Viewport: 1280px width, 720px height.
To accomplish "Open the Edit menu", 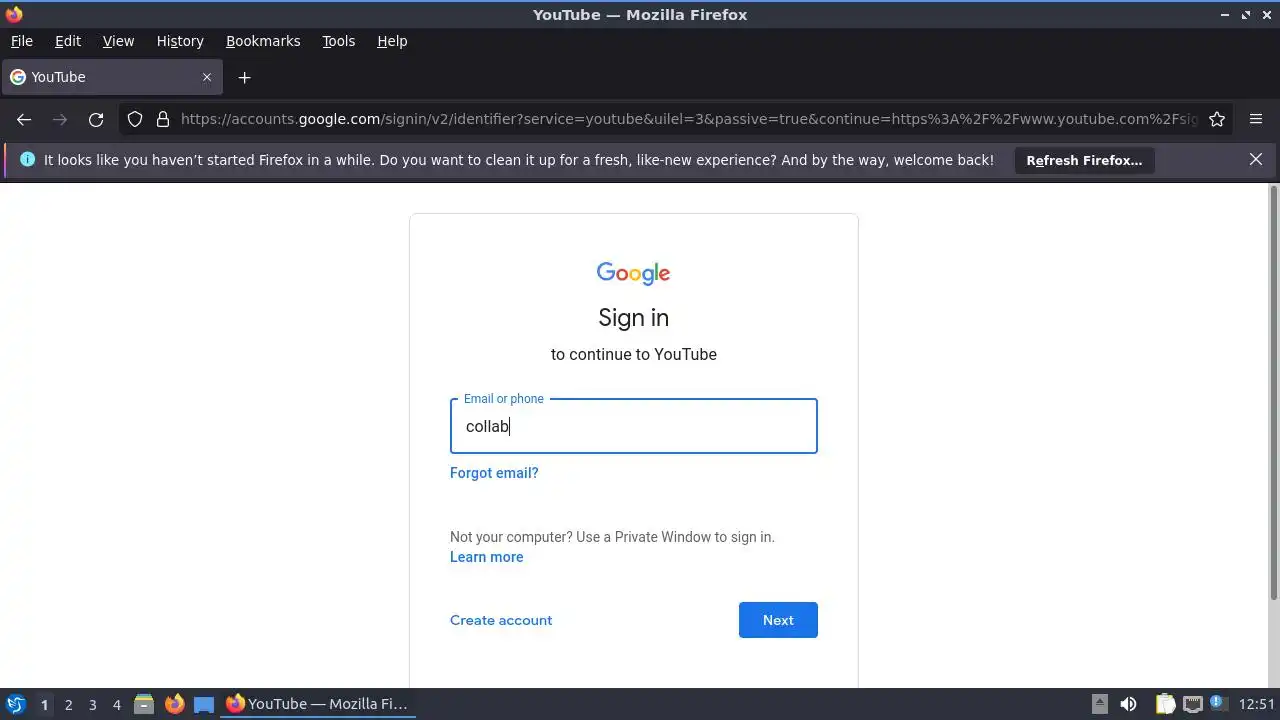I will click(68, 41).
